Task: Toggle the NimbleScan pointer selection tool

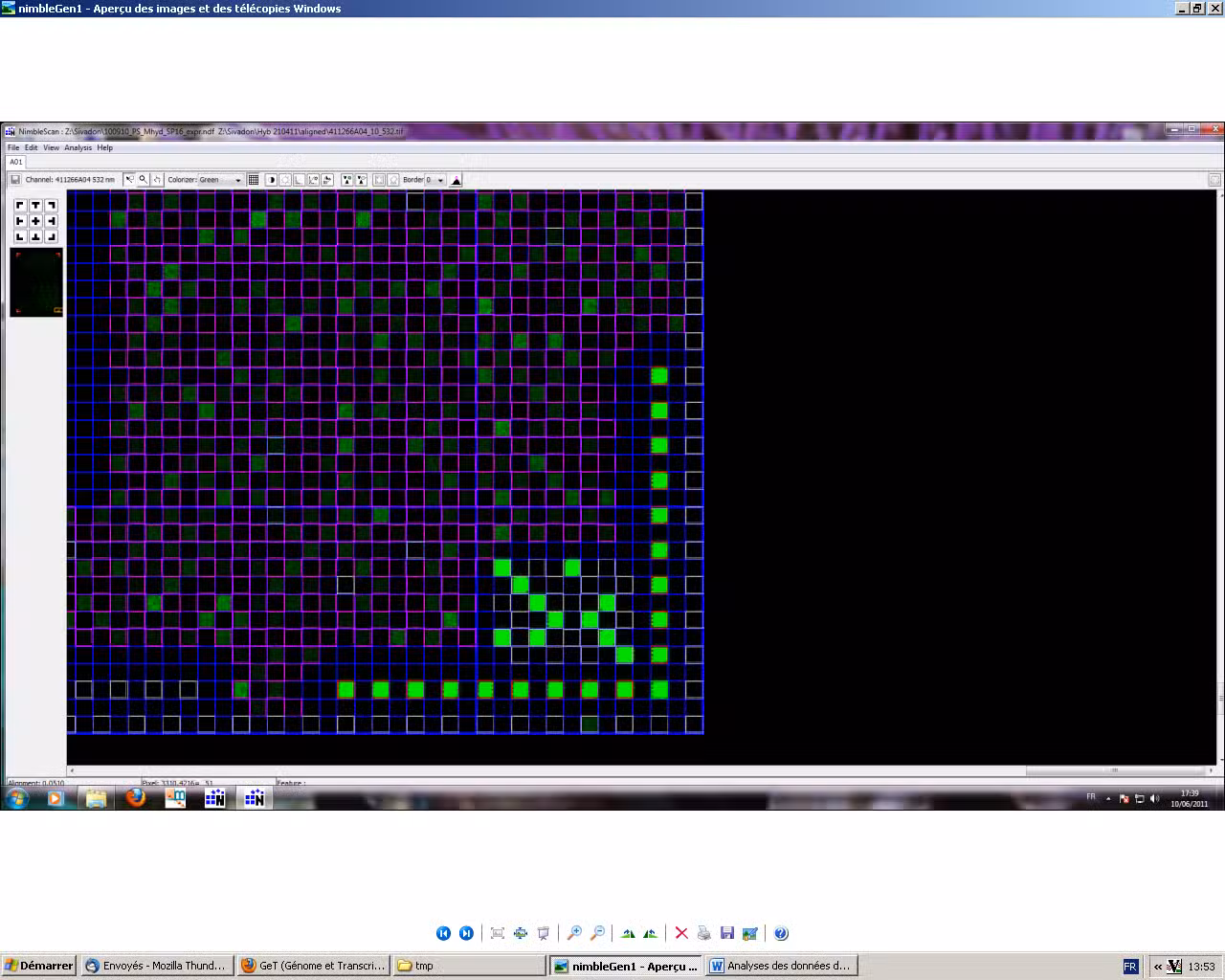Action: pyautogui.click(x=129, y=180)
